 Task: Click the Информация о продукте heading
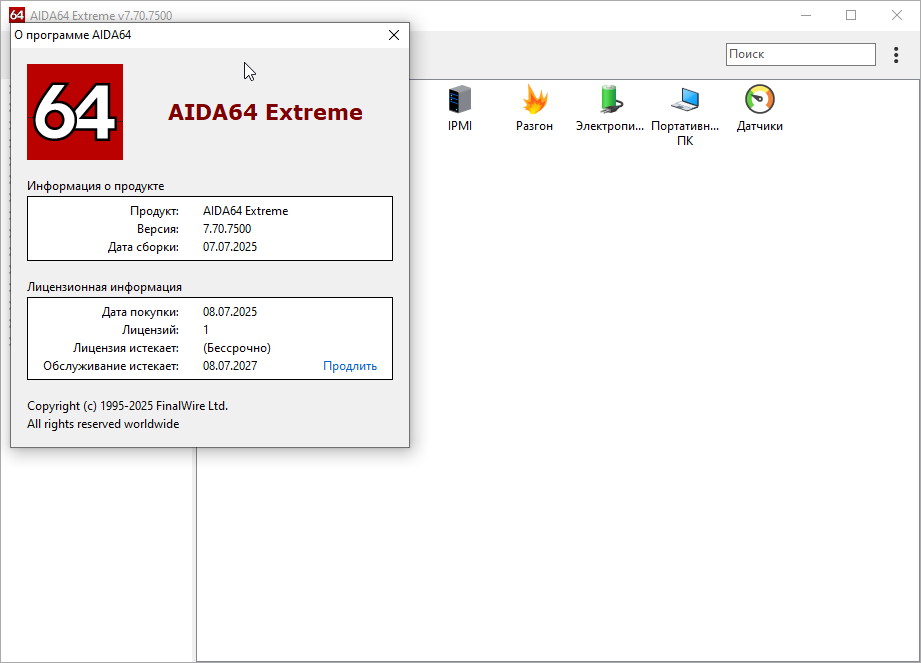click(x=96, y=186)
